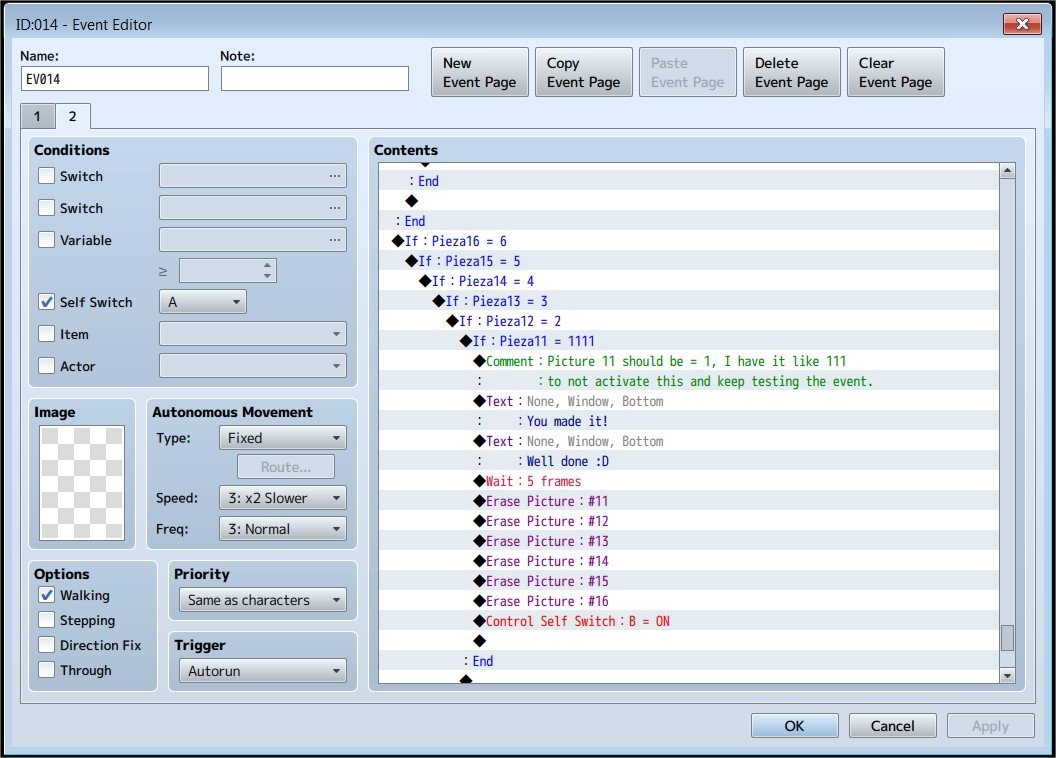Screen dimensions: 1056x758
Task: Click the Contents scrollbar up arrow
Action: click(1008, 171)
